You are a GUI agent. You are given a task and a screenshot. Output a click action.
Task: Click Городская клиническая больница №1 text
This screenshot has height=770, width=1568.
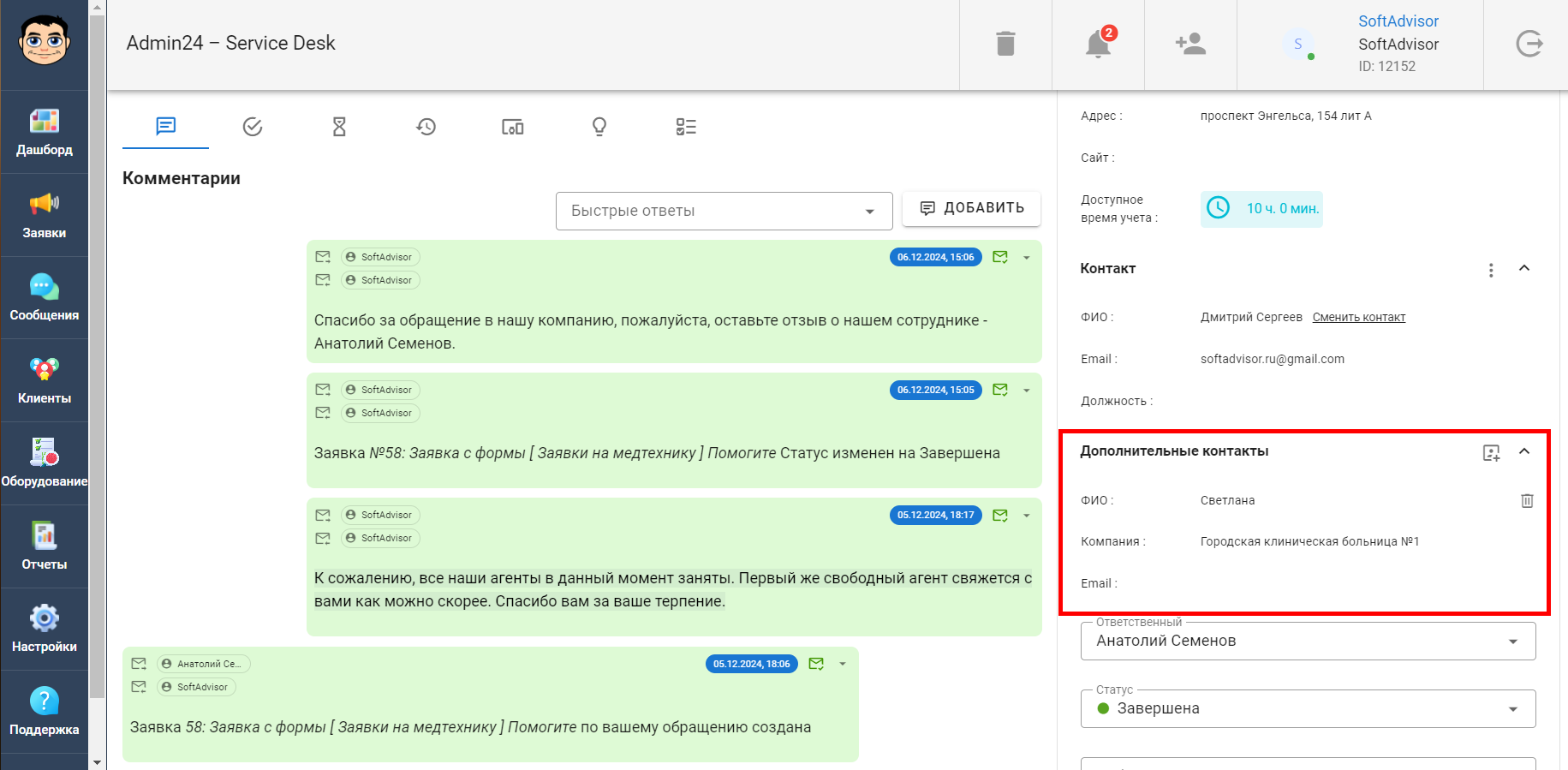pyautogui.click(x=1309, y=541)
